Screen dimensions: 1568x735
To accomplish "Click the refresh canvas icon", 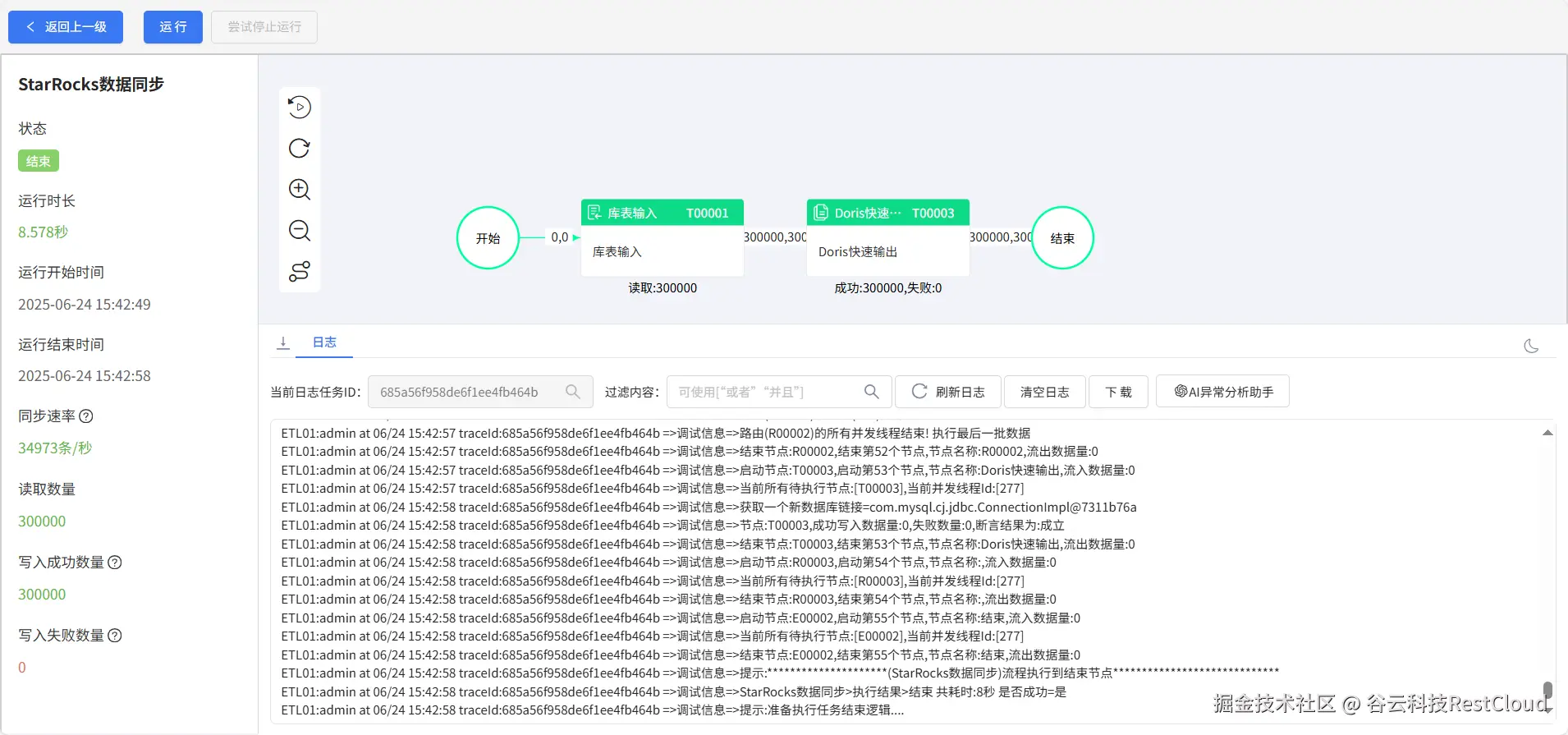I will click(300, 148).
